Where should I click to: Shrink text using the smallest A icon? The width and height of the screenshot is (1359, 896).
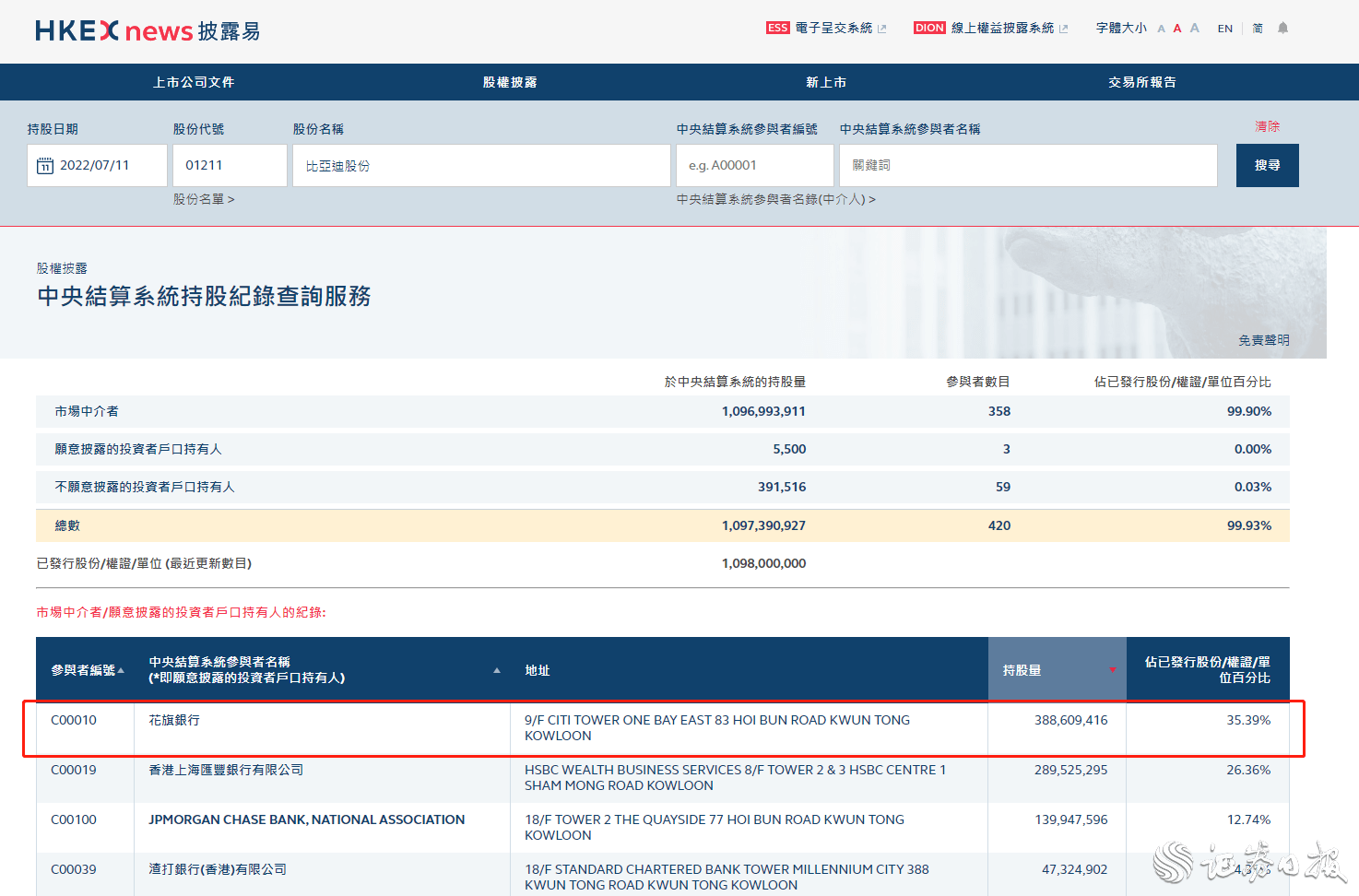1161,29
